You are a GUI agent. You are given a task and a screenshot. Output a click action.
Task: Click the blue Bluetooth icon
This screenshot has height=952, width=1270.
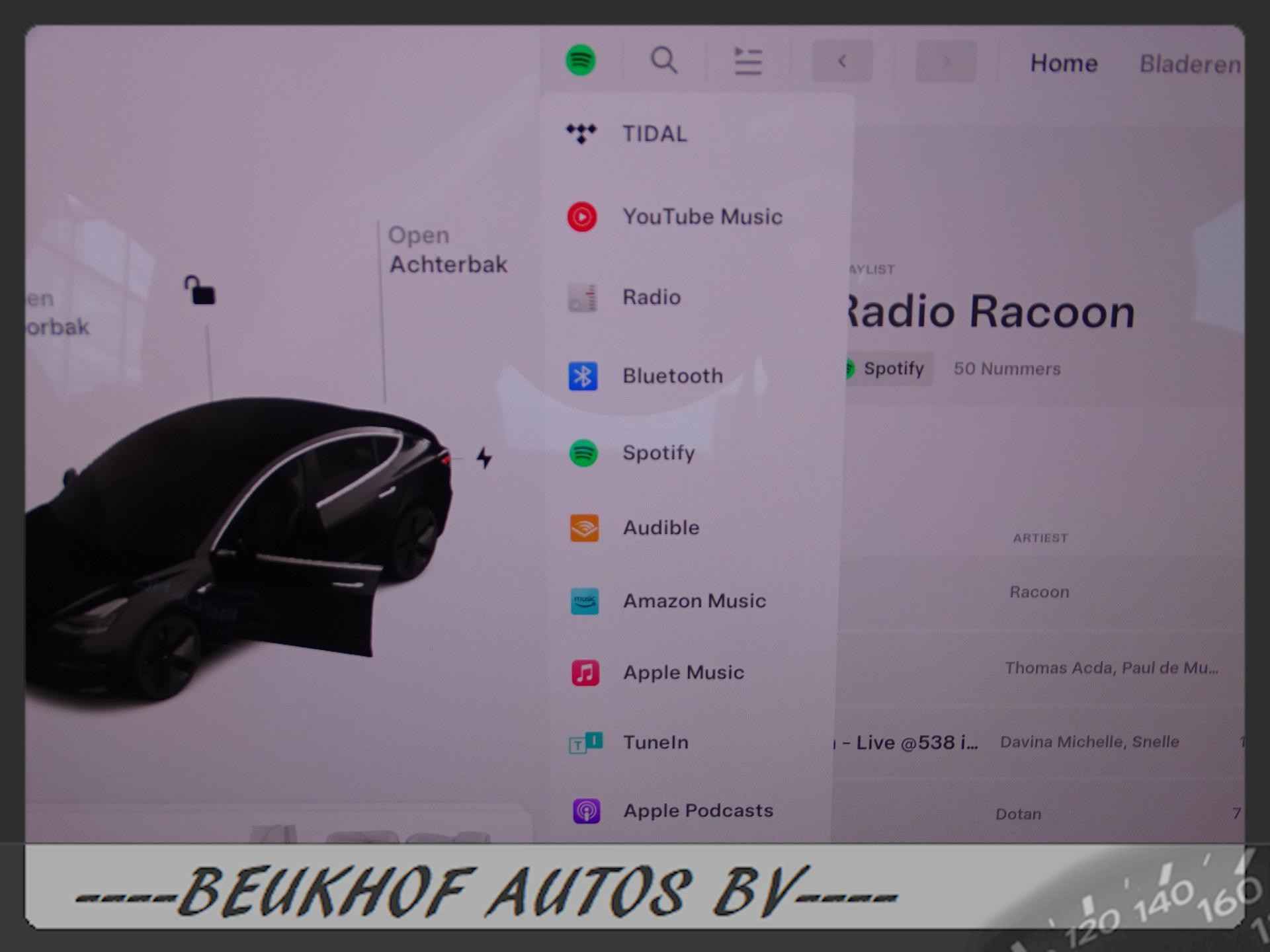click(583, 376)
